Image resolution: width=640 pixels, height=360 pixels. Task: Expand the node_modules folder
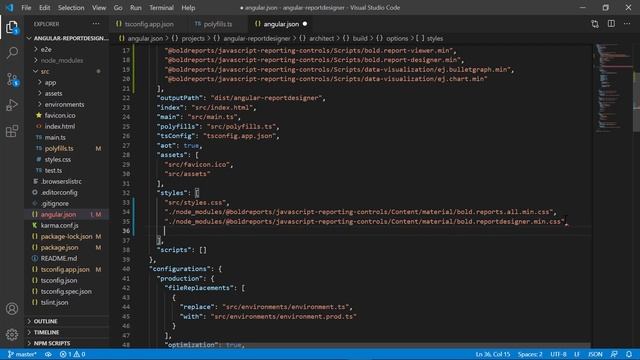62,60
